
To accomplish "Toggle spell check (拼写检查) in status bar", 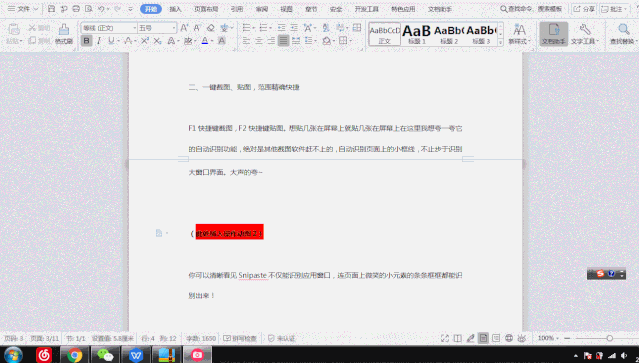I will click(x=240, y=339).
